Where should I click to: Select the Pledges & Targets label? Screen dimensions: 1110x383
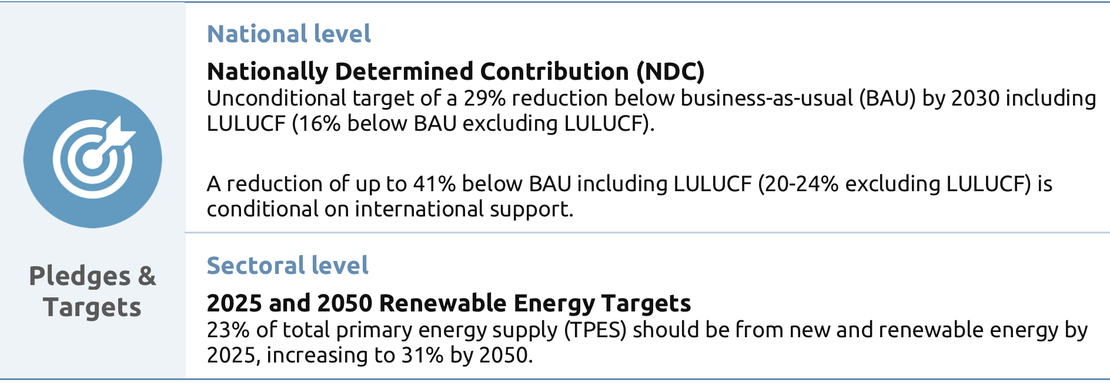pyautogui.click(x=93, y=292)
